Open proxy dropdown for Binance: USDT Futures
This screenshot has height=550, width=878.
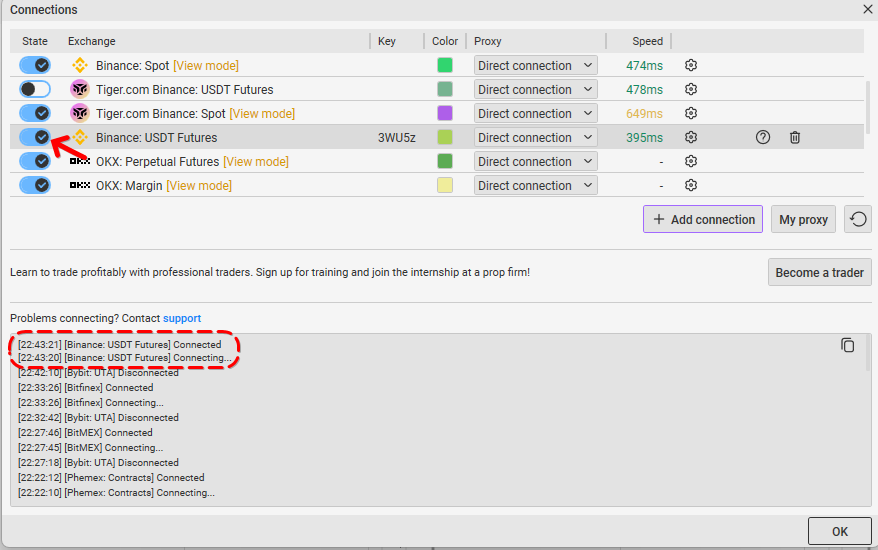pyautogui.click(x=535, y=138)
